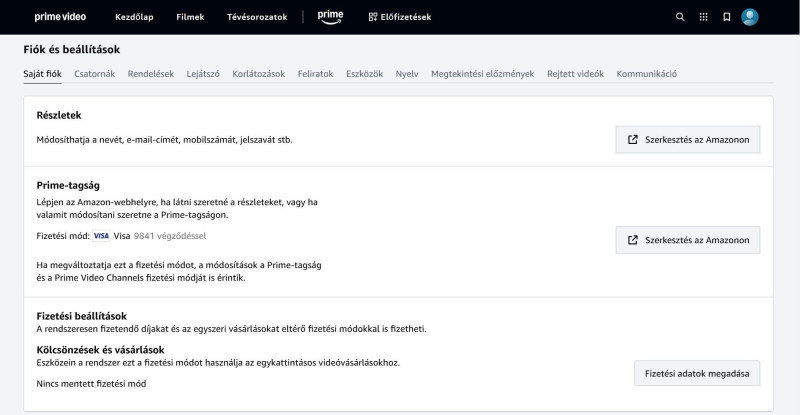Screen dimensions: 800x415
Task: Switch to the Nyelv tab
Action: [407, 74]
